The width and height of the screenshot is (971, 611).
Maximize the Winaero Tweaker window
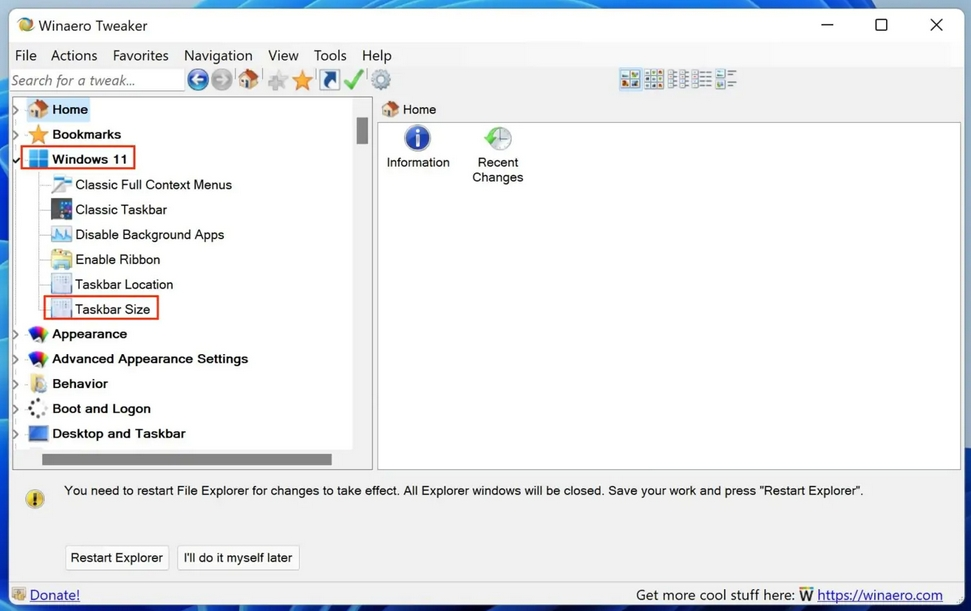point(881,25)
